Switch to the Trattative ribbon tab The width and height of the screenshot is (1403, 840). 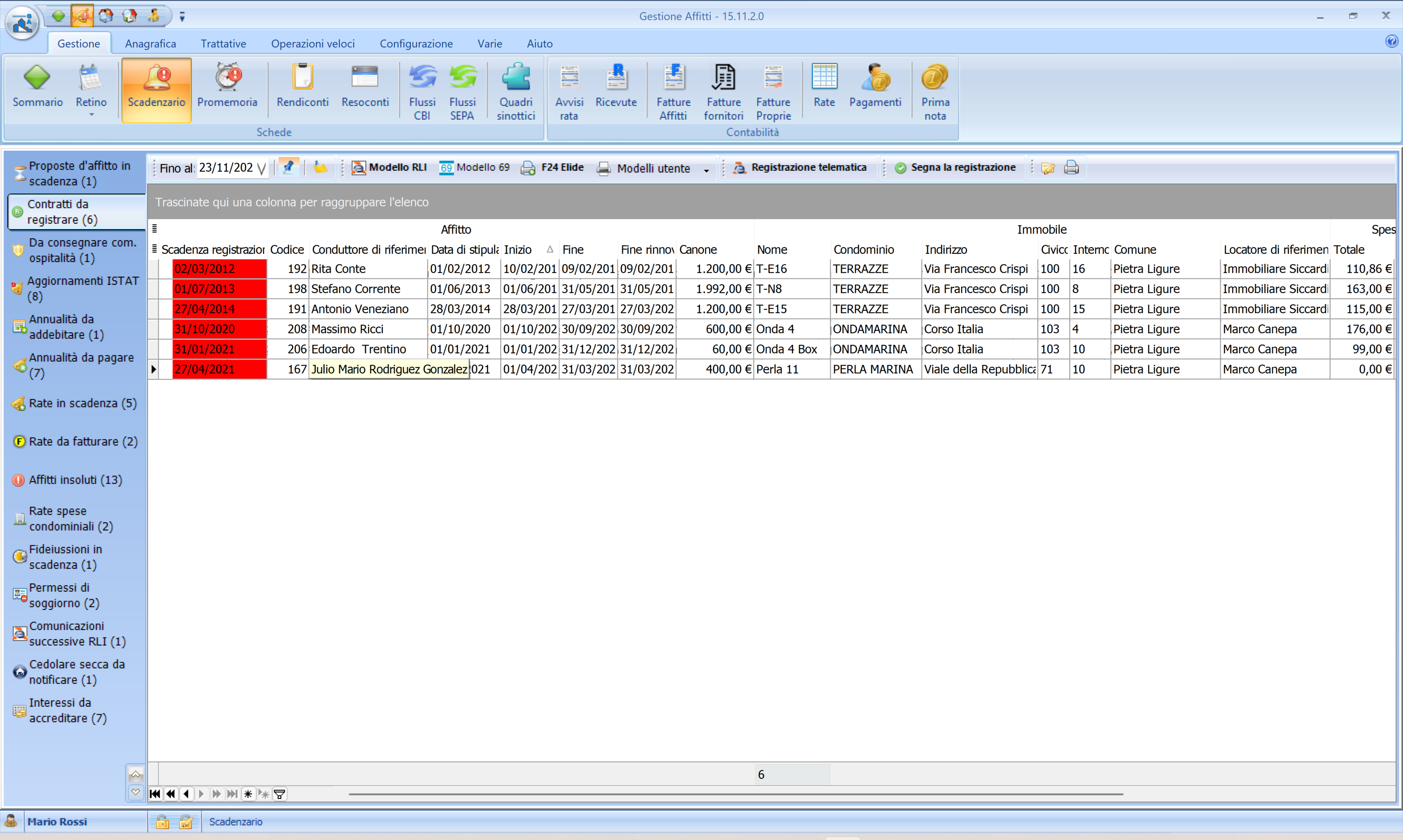tap(223, 43)
